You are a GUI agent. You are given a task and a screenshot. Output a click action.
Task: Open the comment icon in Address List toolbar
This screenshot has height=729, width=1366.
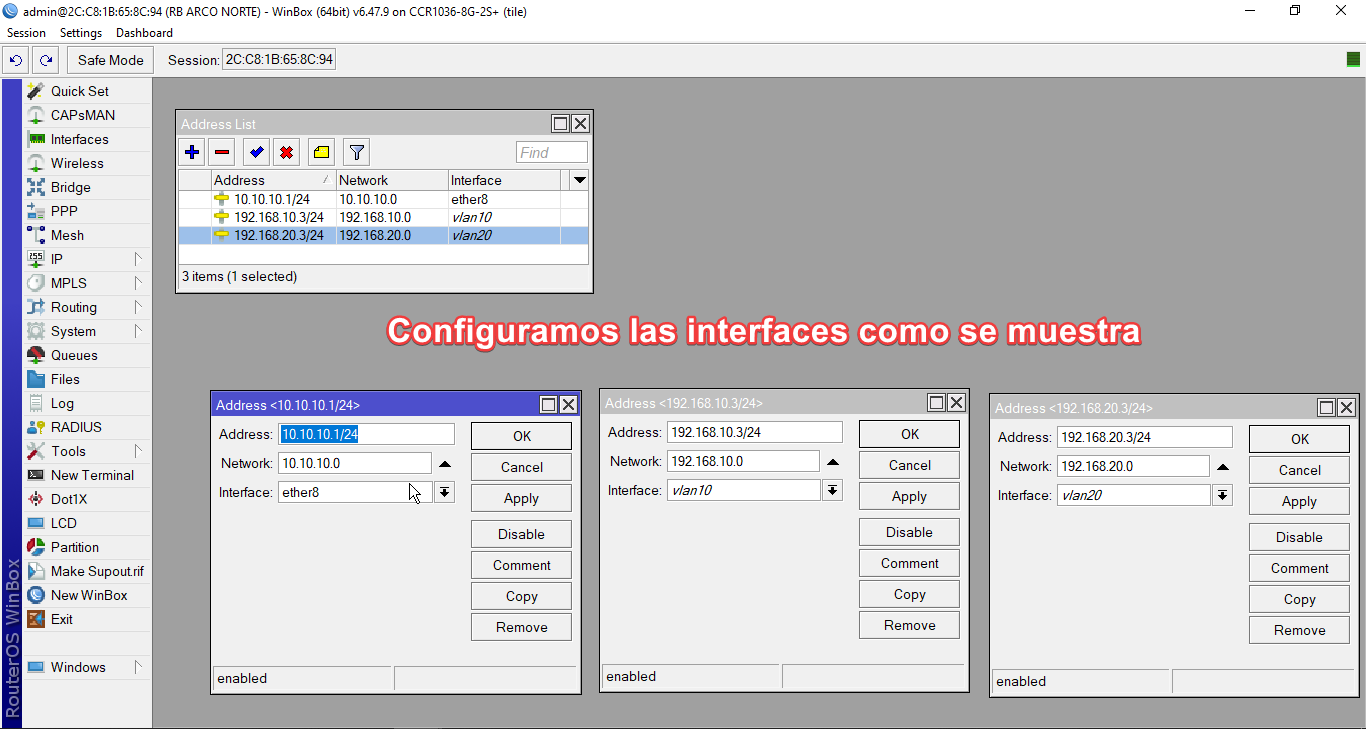pos(320,151)
